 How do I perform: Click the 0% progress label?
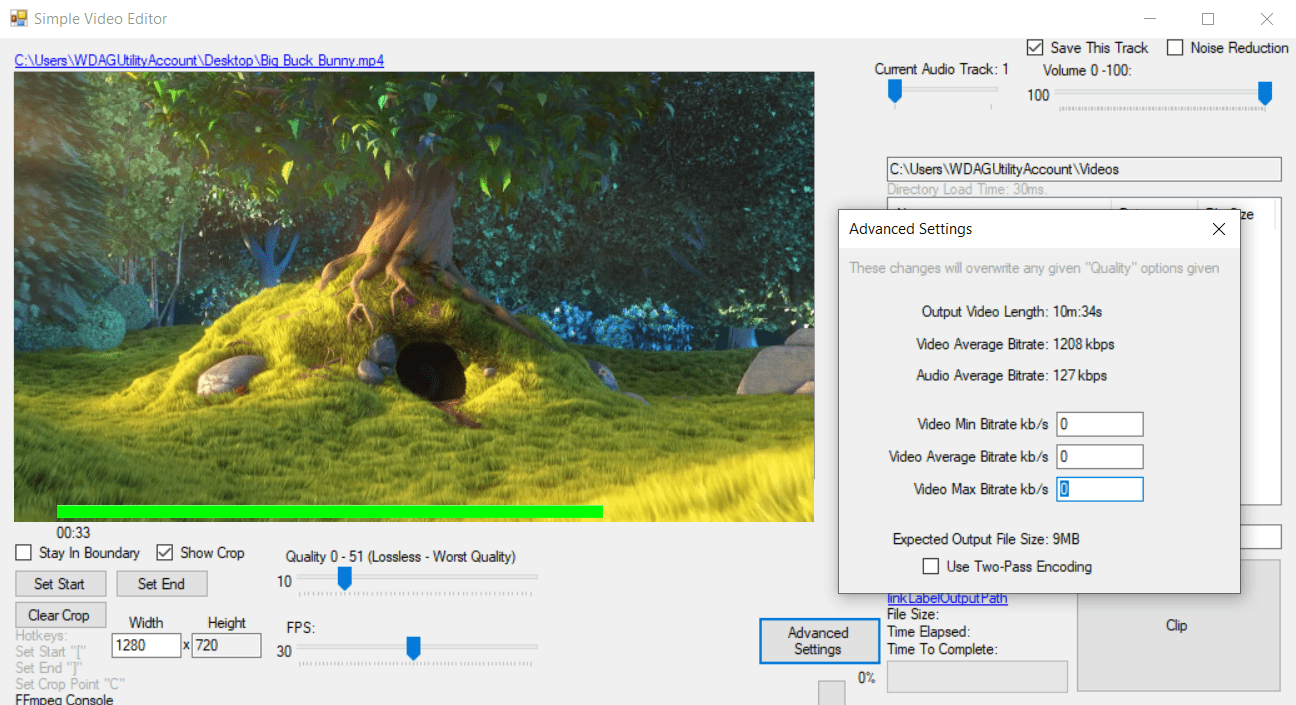click(866, 678)
